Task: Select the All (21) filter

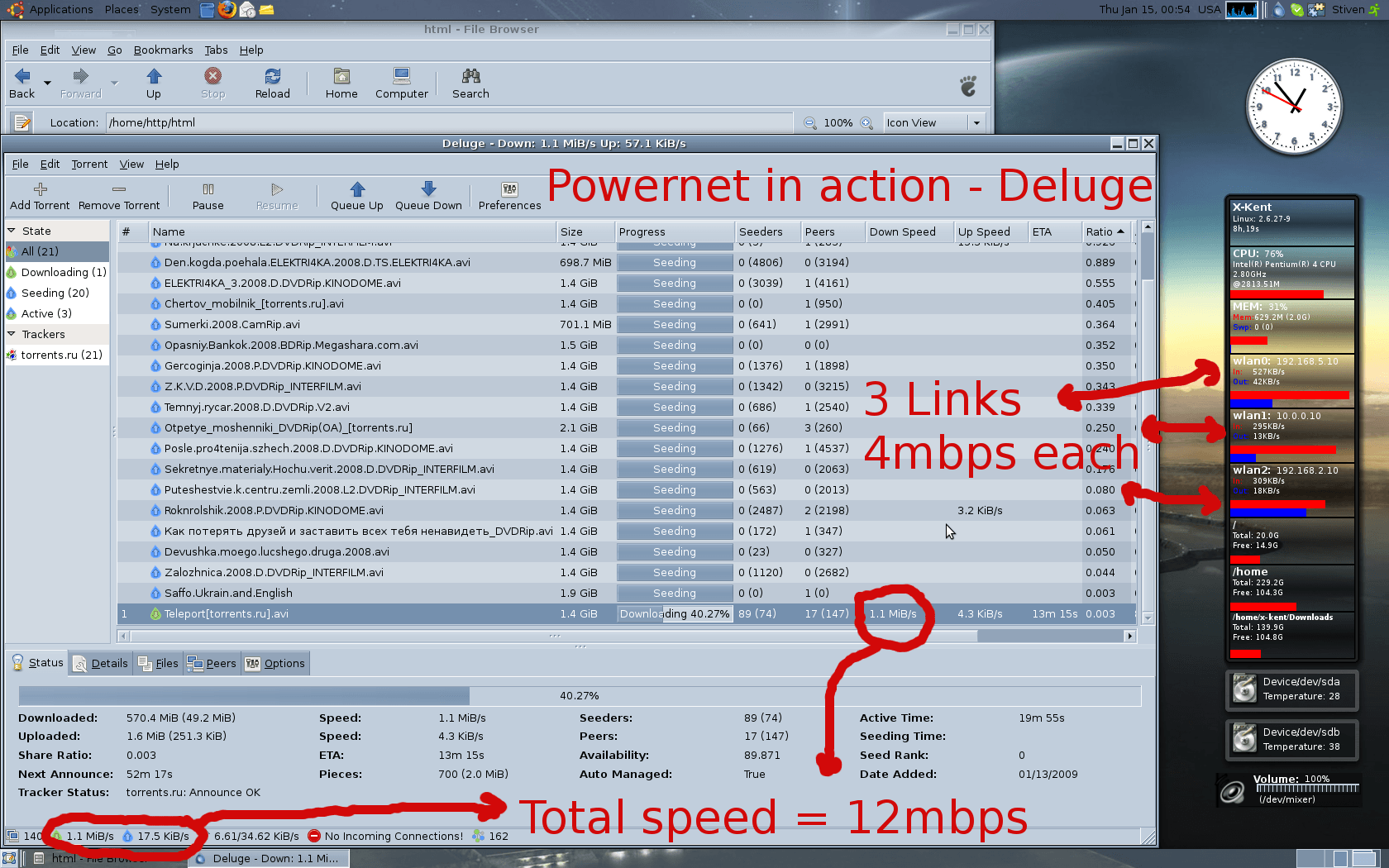Action: tap(57, 251)
